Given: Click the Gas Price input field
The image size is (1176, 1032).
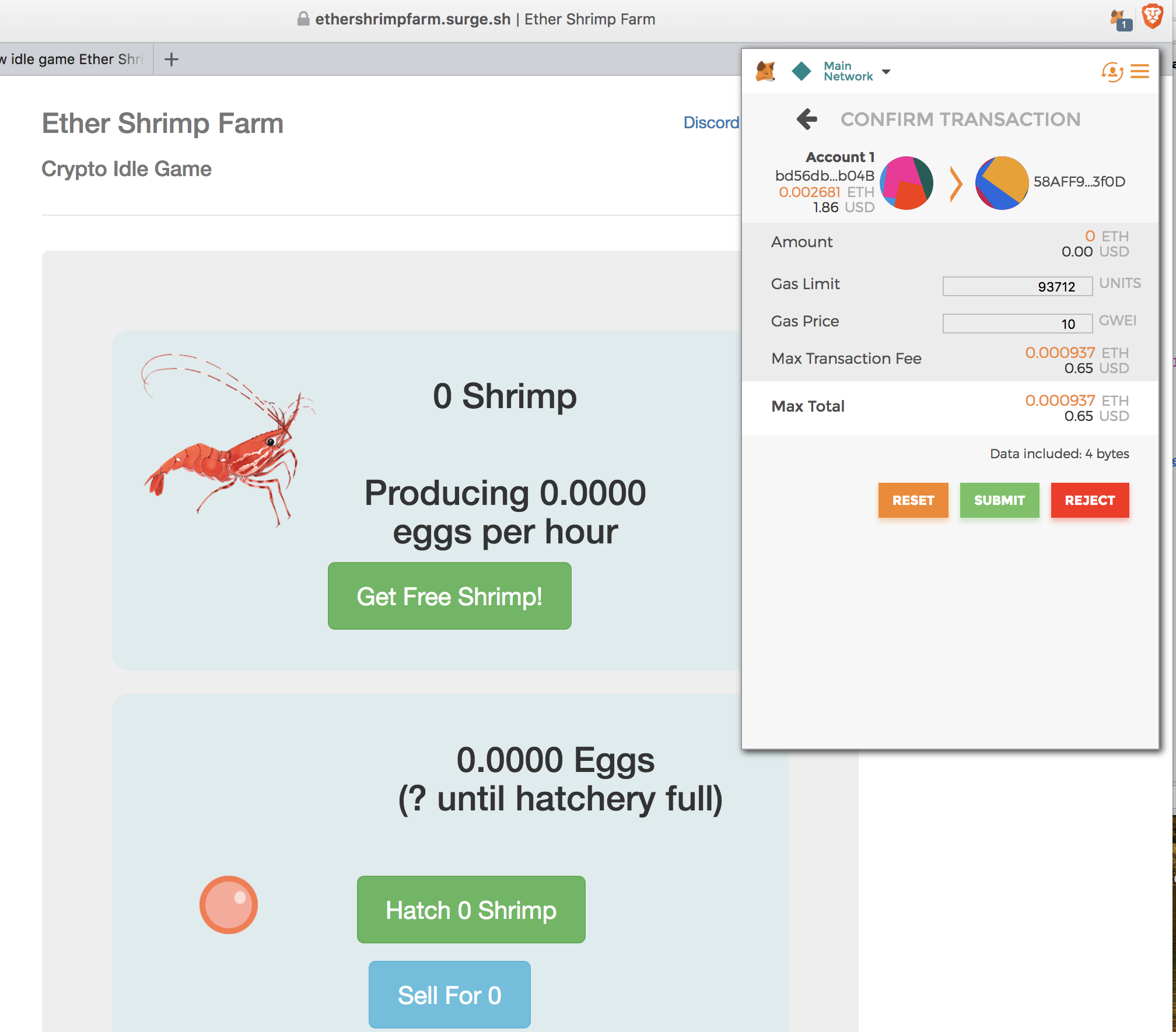Looking at the screenshot, I should click(x=1017, y=324).
